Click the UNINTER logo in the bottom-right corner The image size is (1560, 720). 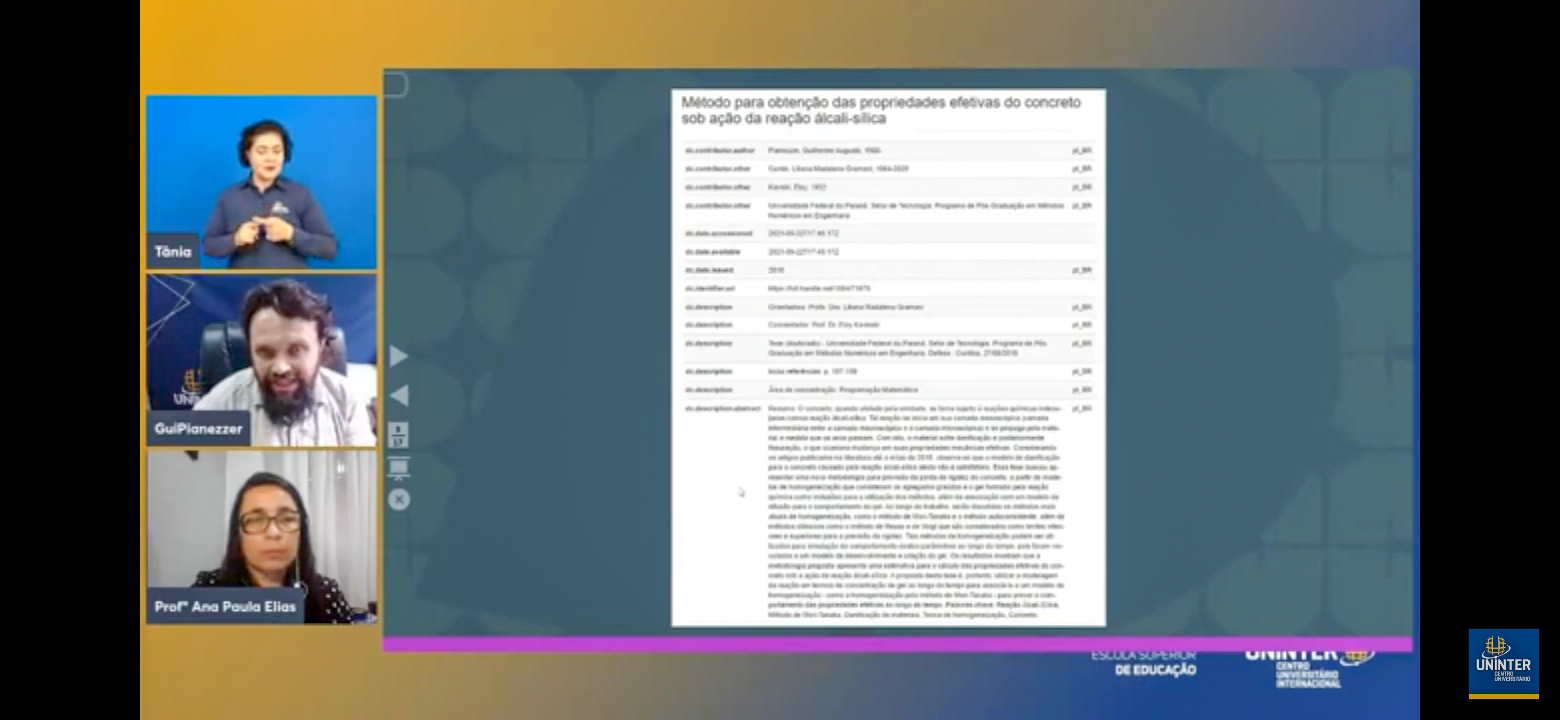point(1503,662)
